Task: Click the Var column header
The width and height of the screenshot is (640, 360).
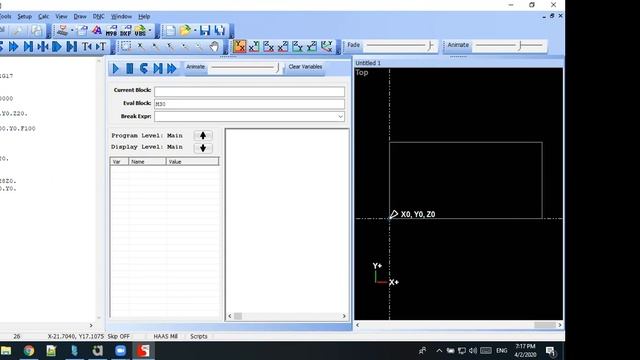Action: (120, 162)
